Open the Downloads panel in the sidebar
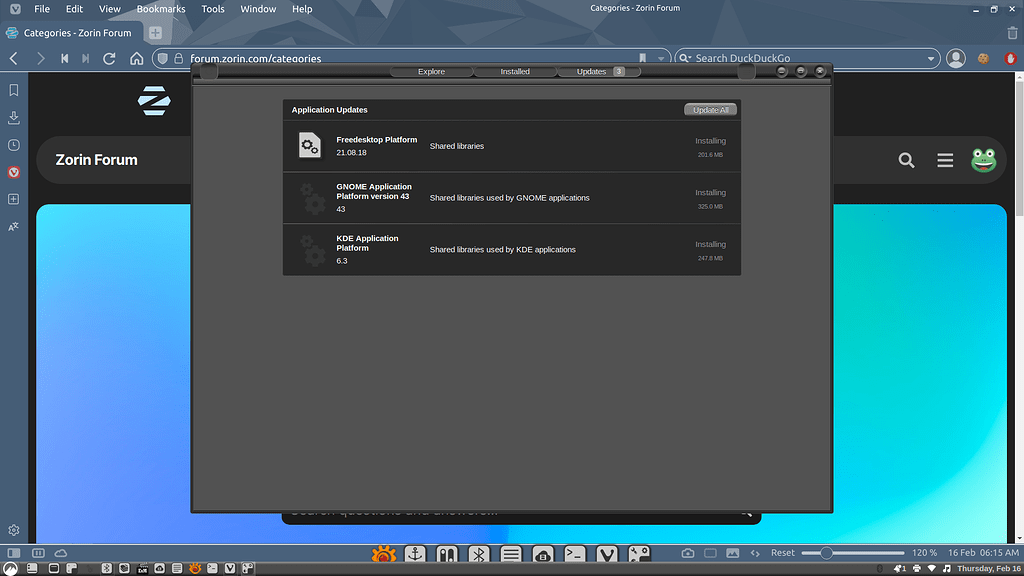 [x=14, y=117]
